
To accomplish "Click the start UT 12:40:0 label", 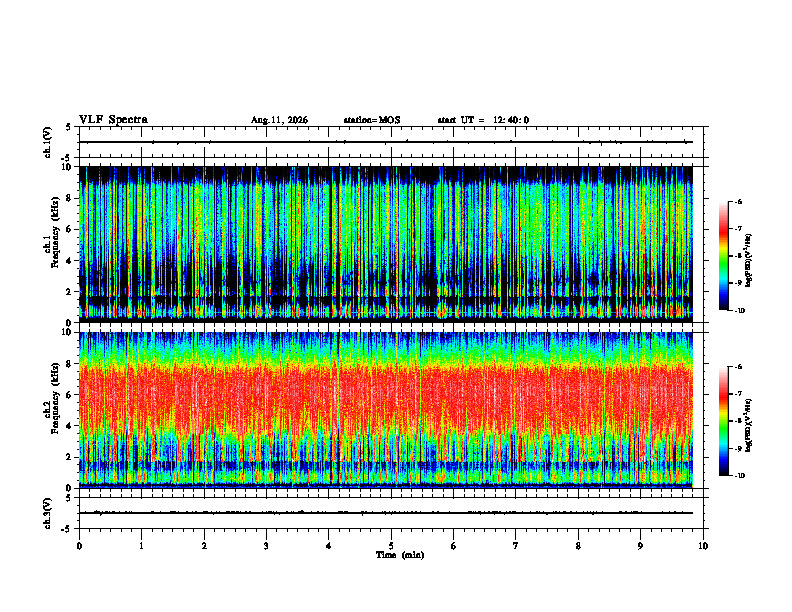I will click(x=483, y=120).
